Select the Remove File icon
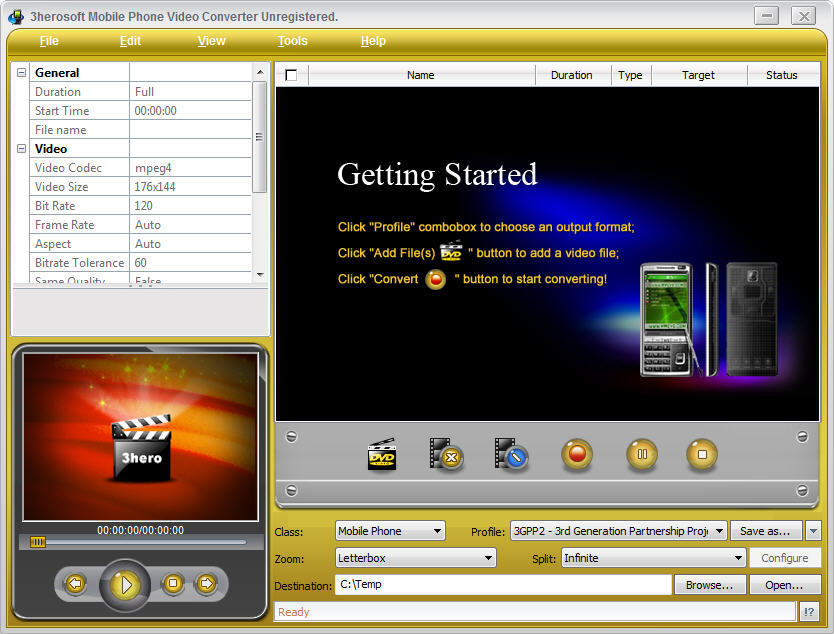Image resolution: width=834 pixels, height=634 pixels. pyautogui.click(x=446, y=455)
